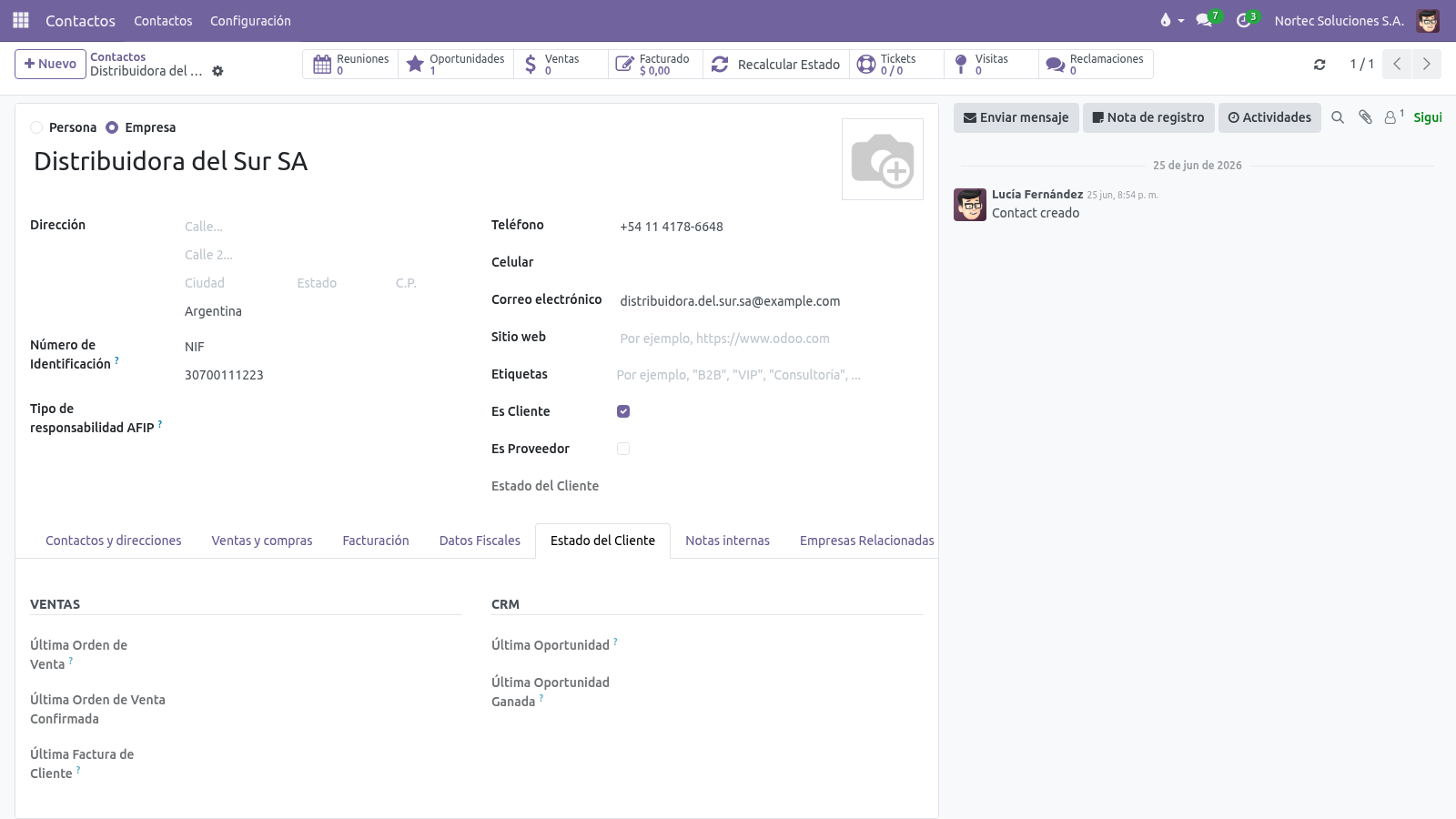The height and width of the screenshot is (819, 1456).
Task: Open the paperclip attachments icon in chatter
Action: pyautogui.click(x=1365, y=117)
